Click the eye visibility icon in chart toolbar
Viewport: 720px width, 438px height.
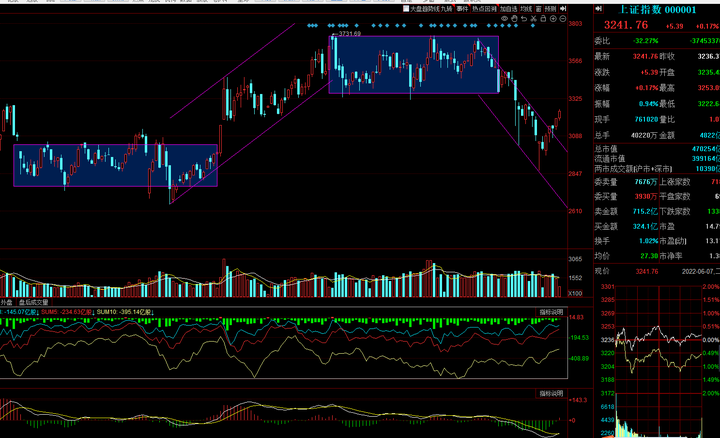coord(504,18)
